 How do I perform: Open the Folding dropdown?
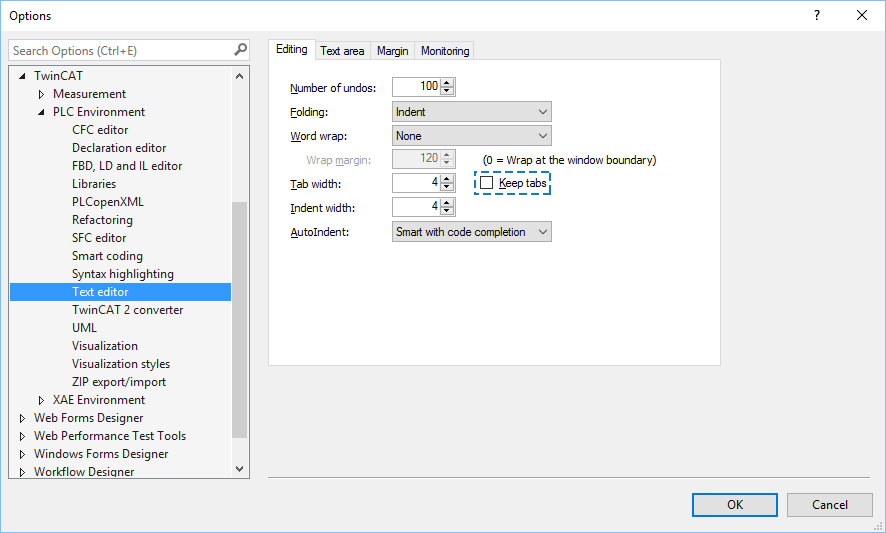[x=472, y=112]
